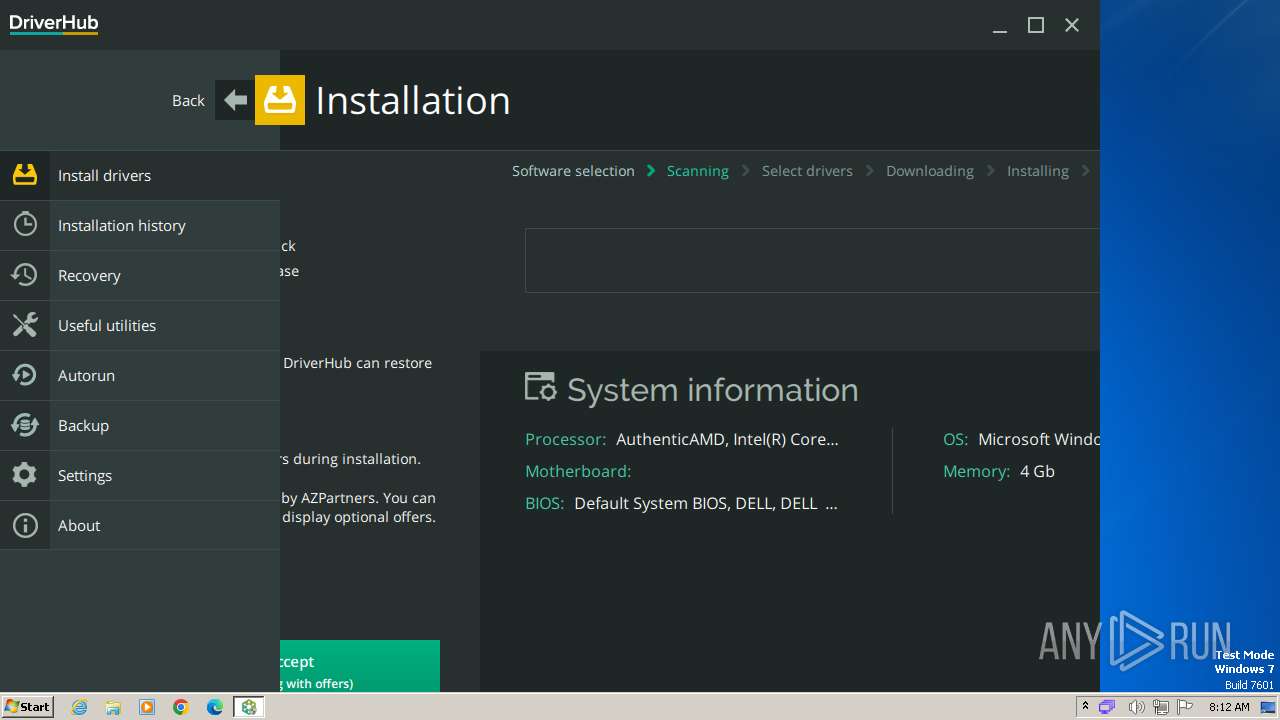
Task: Click the OS value text
Action: [1039, 439]
